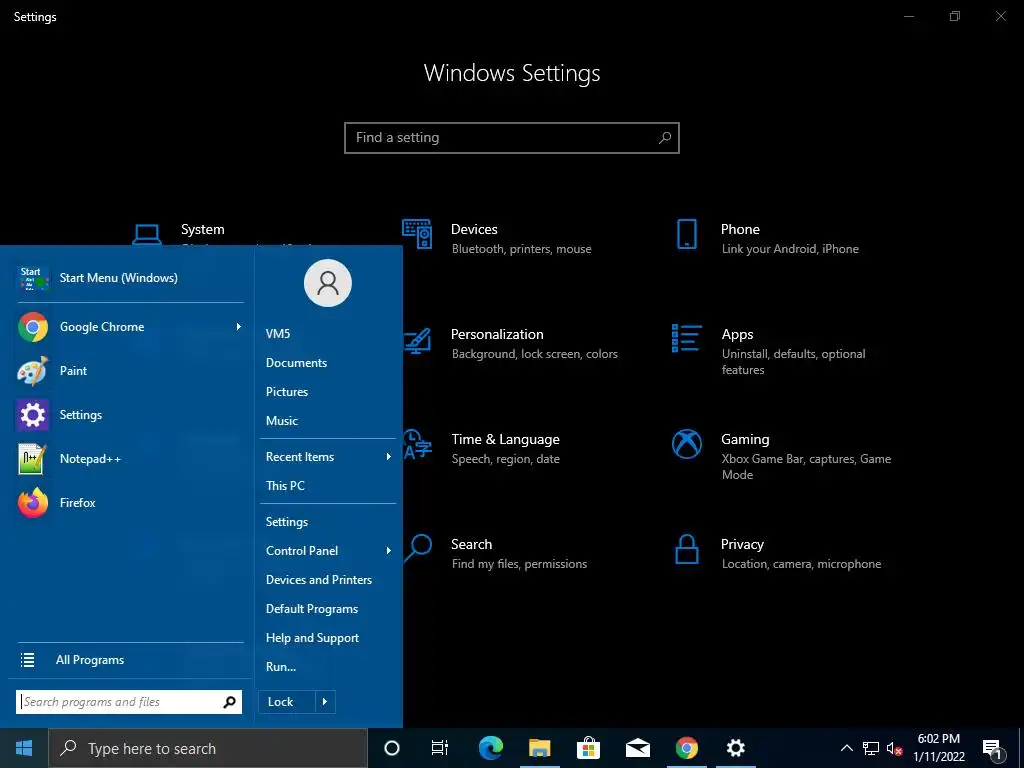
Task: Open the notification action center icon
Action: tap(993, 748)
